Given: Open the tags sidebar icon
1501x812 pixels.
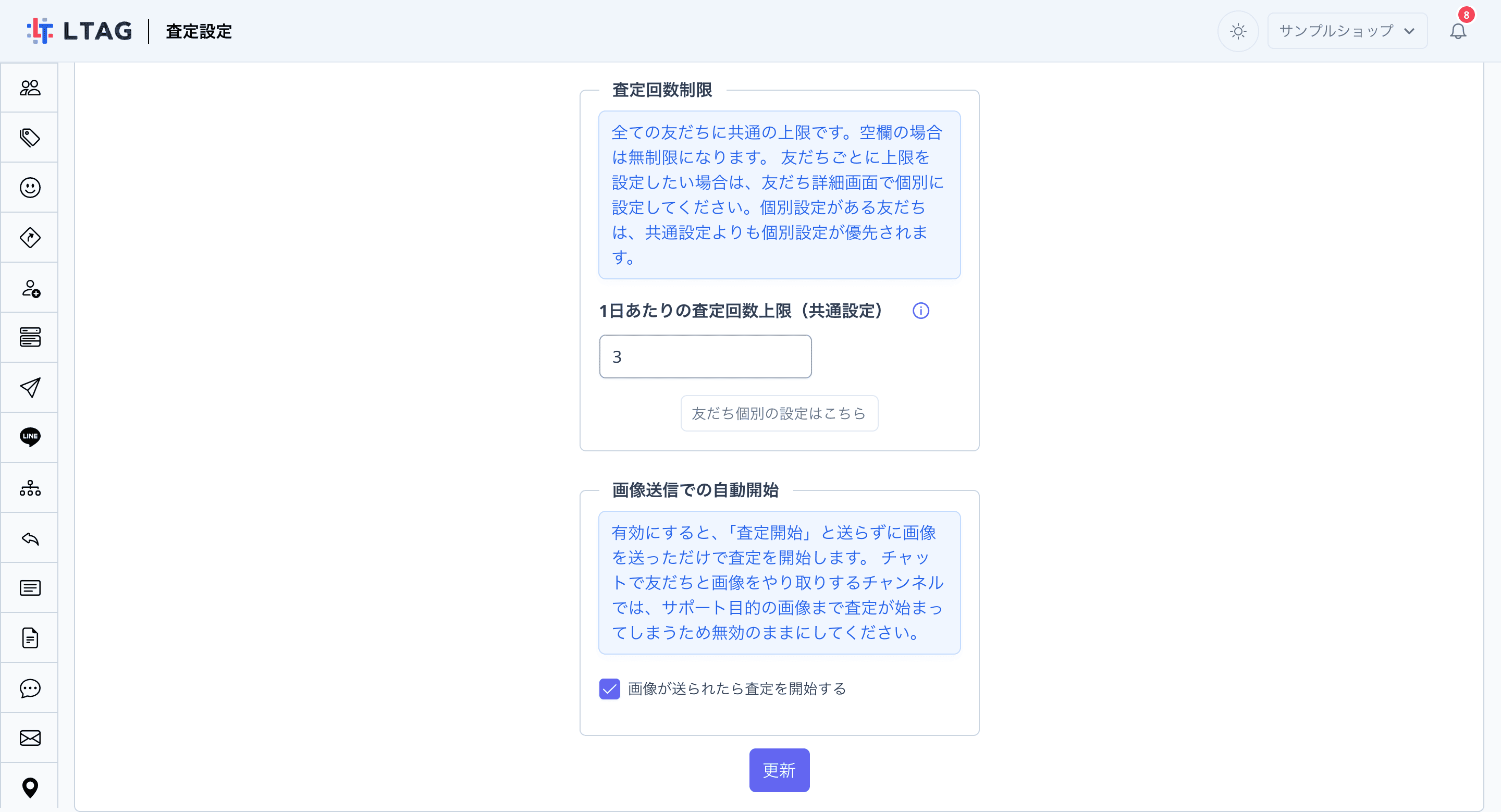Looking at the screenshot, I should [30, 138].
